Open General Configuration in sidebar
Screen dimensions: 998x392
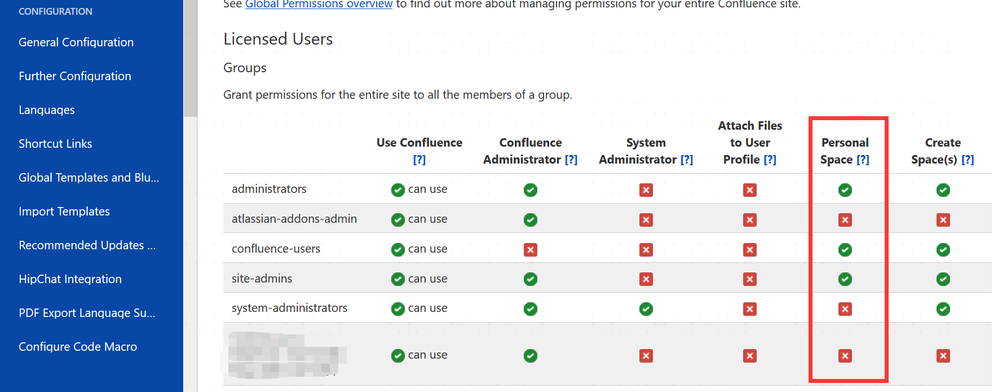[76, 43]
